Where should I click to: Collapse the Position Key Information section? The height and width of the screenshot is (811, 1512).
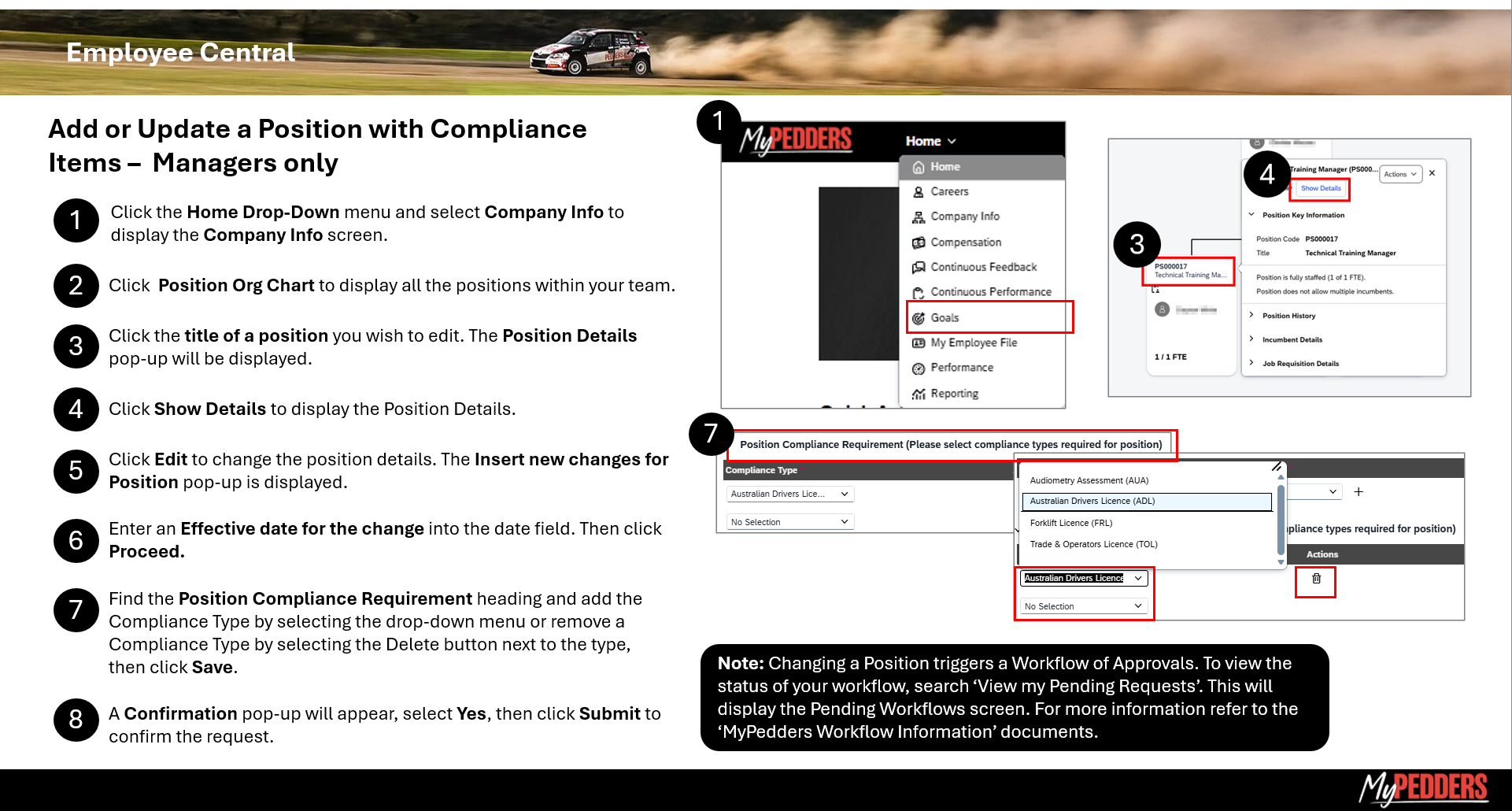point(1251,215)
